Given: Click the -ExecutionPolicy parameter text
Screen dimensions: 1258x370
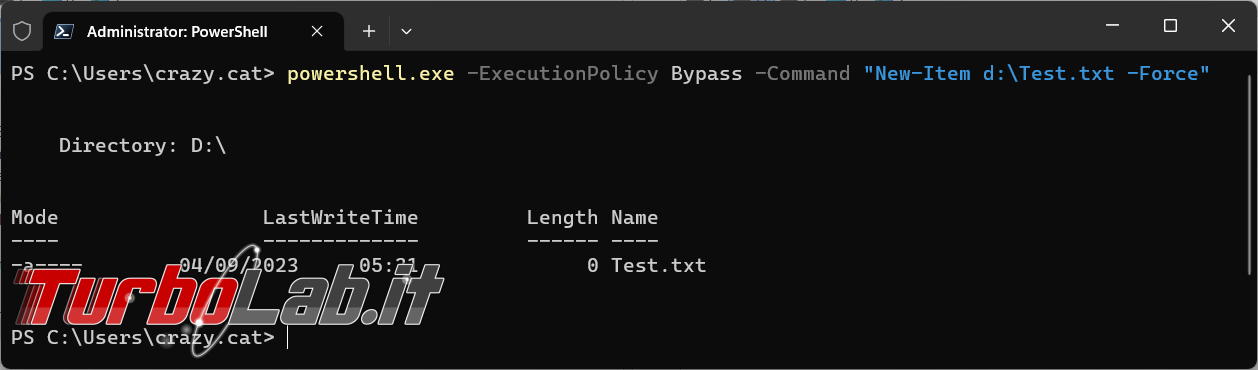Looking at the screenshot, I should pos(563,74).
